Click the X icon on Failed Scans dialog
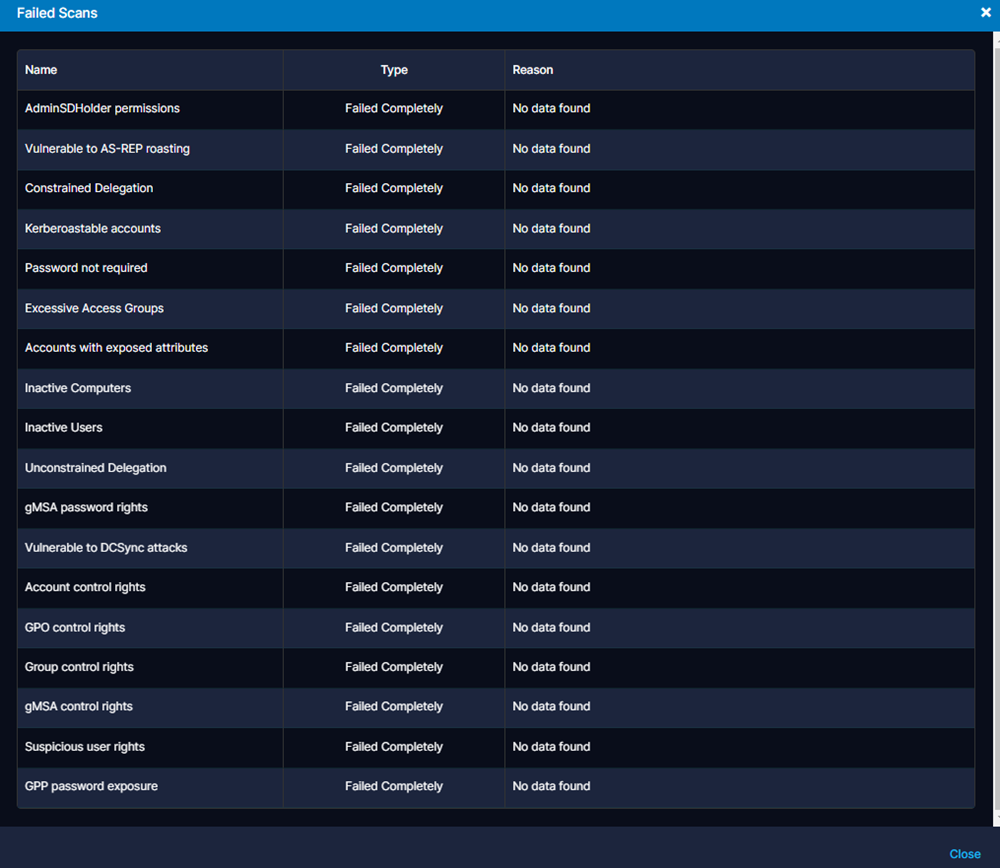The height and width of the screenshot is (868, 1000). pos(985,13)
